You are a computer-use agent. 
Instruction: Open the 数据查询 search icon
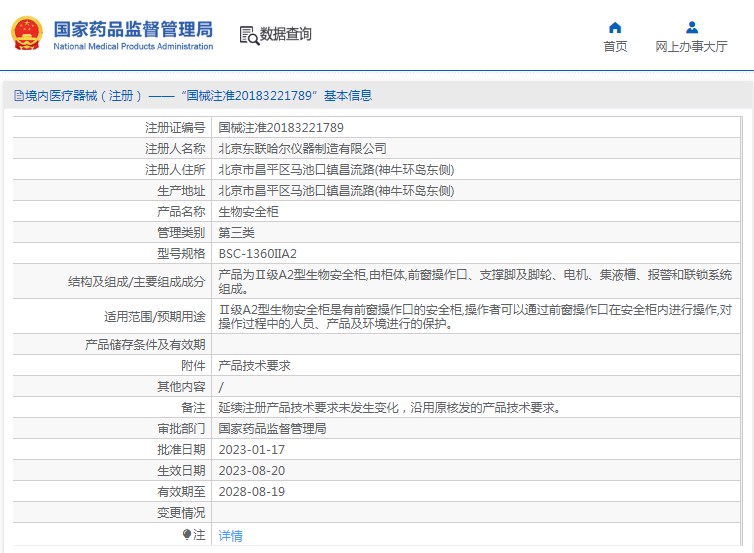[x=249, y=35]
